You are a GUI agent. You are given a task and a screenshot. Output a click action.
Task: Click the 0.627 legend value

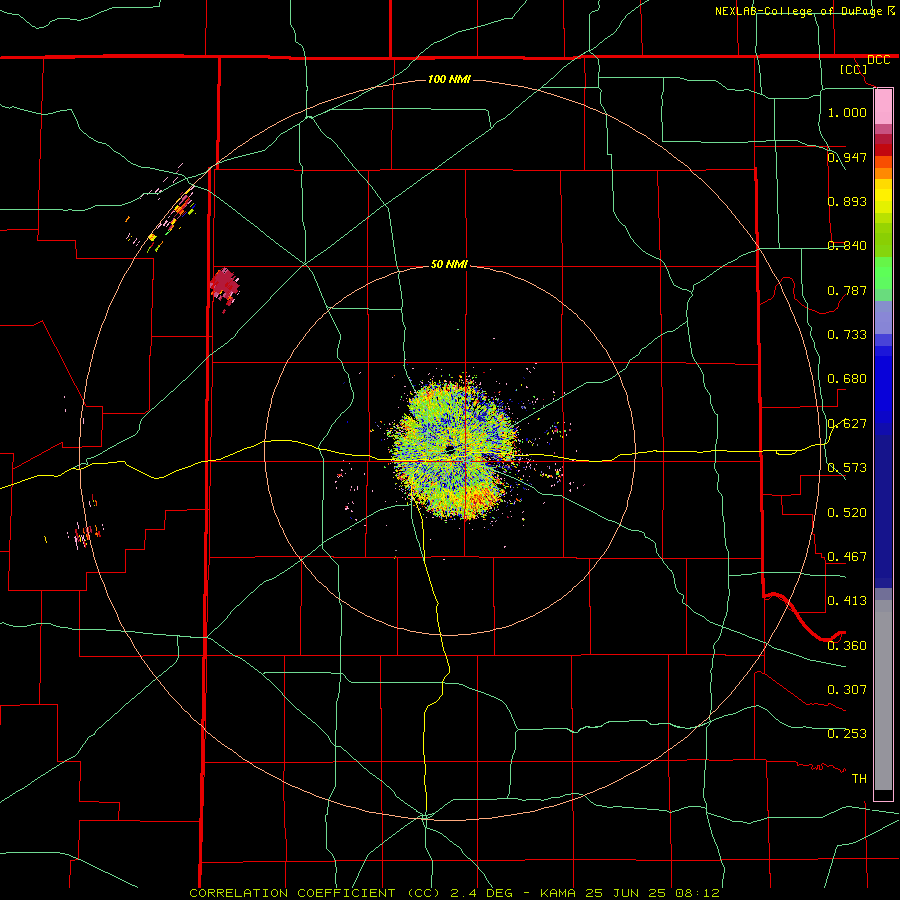[847, 423]
